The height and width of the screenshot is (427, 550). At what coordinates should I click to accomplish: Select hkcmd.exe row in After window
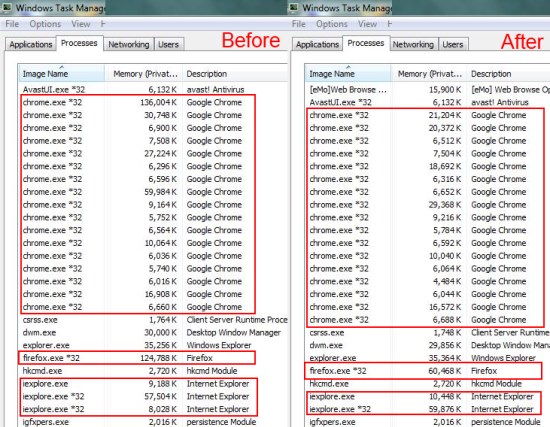(x=427, y=383)
